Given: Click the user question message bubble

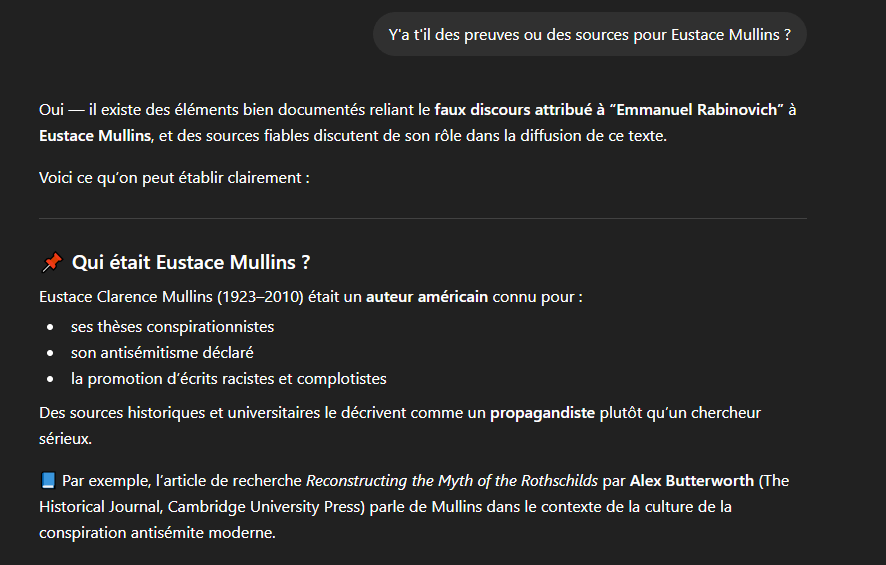Looking at the screenshot, I should click(590, 34).
